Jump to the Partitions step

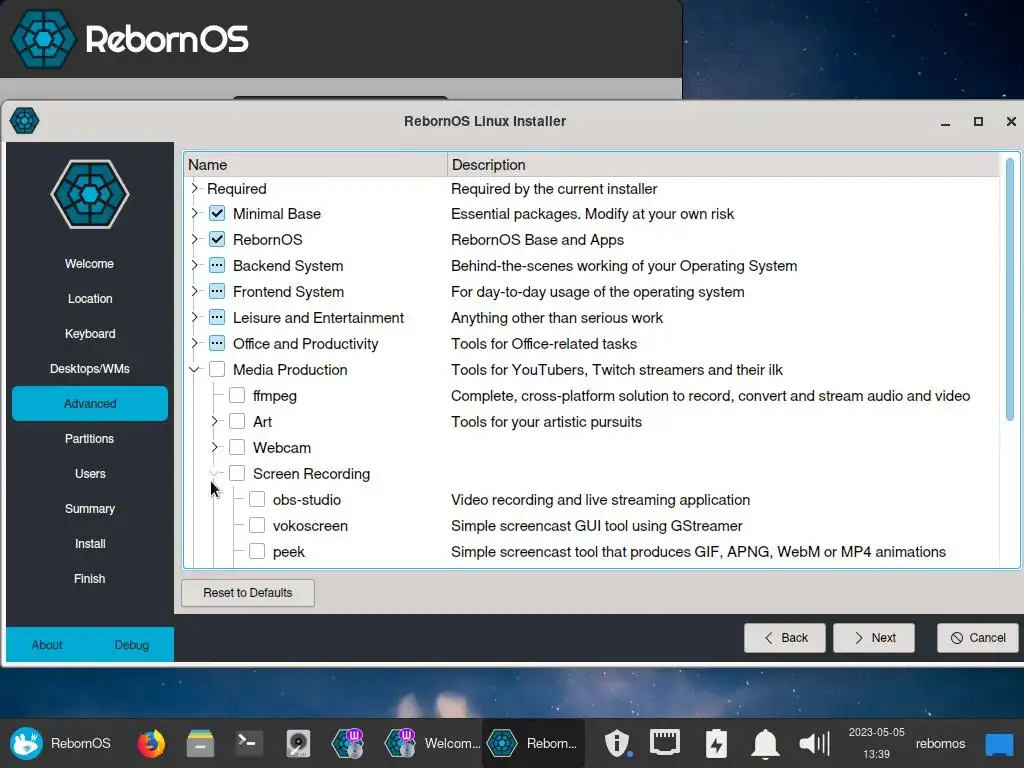coord(89,439)
